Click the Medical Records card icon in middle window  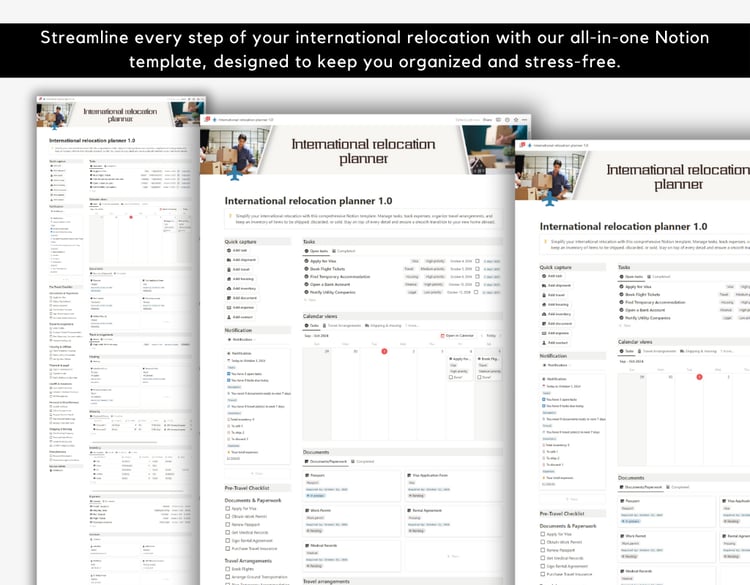click(308, 545)
